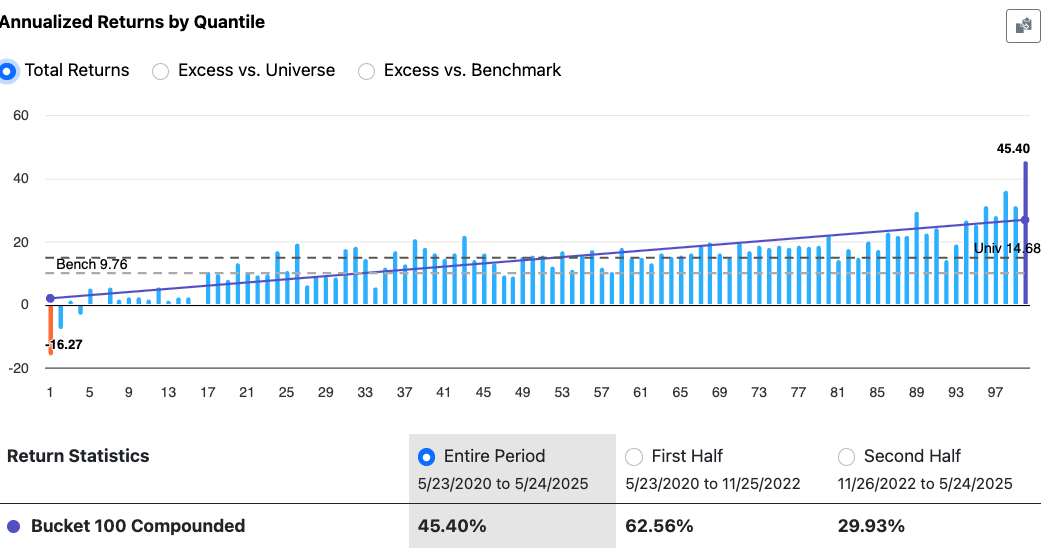The width and height of the screenshot is (1042, 548).
Task: Choose Excess vs. Benchmark option
Action: 366,71
